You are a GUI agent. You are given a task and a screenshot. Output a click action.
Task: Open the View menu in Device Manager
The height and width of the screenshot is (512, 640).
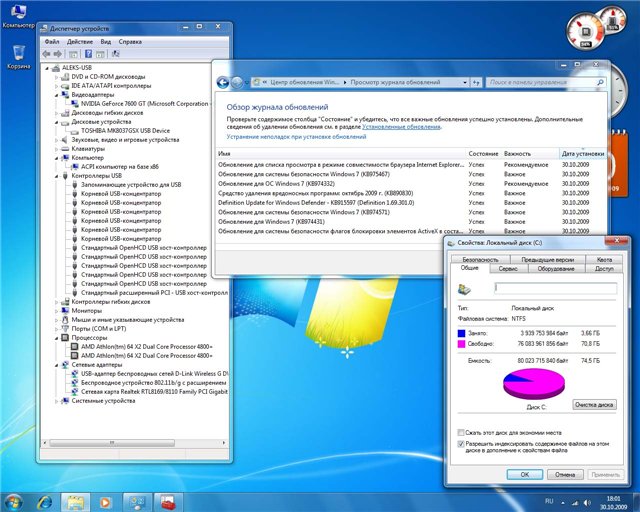pos(106,42)
